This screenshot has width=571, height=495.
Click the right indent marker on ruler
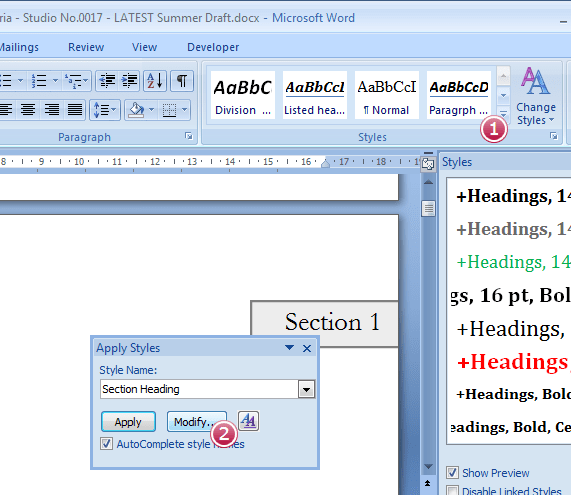(x=326, y=164)
